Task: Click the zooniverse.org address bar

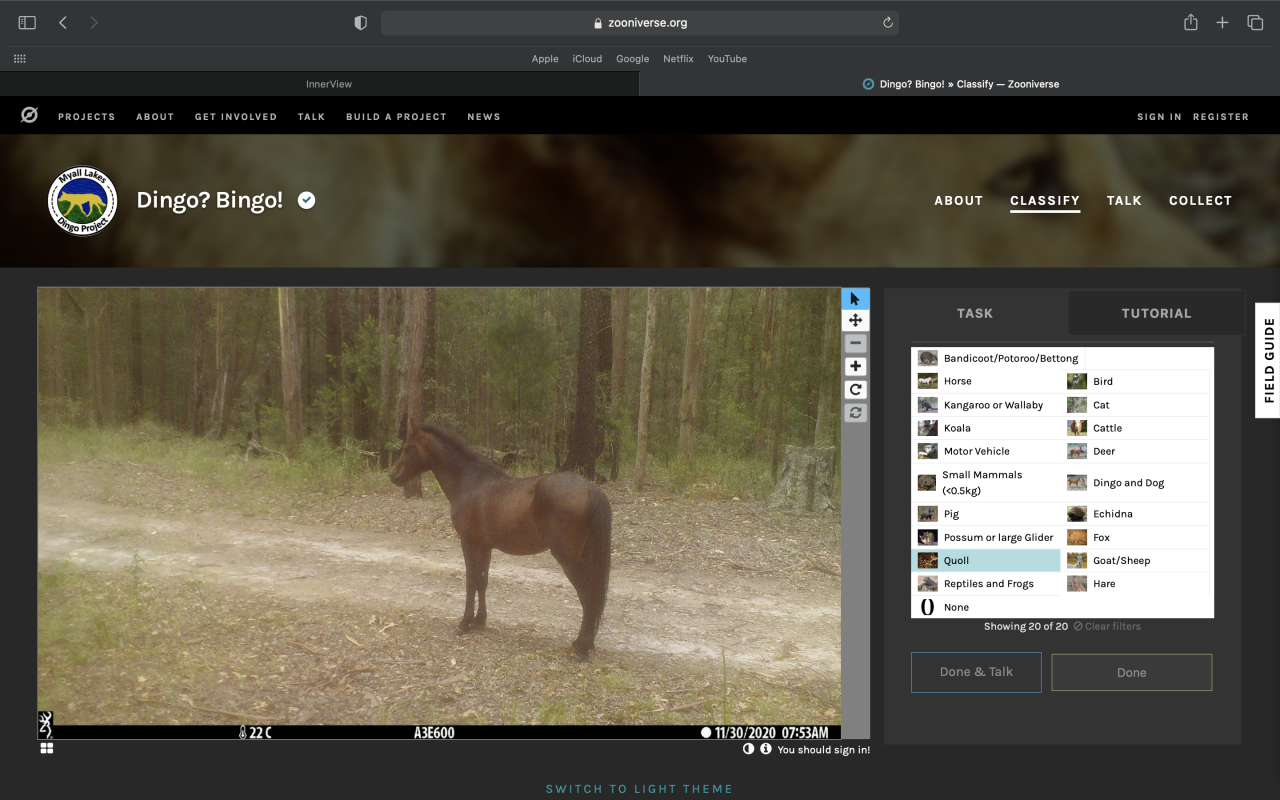Action: pyautogui.click(x=640, y=22)
